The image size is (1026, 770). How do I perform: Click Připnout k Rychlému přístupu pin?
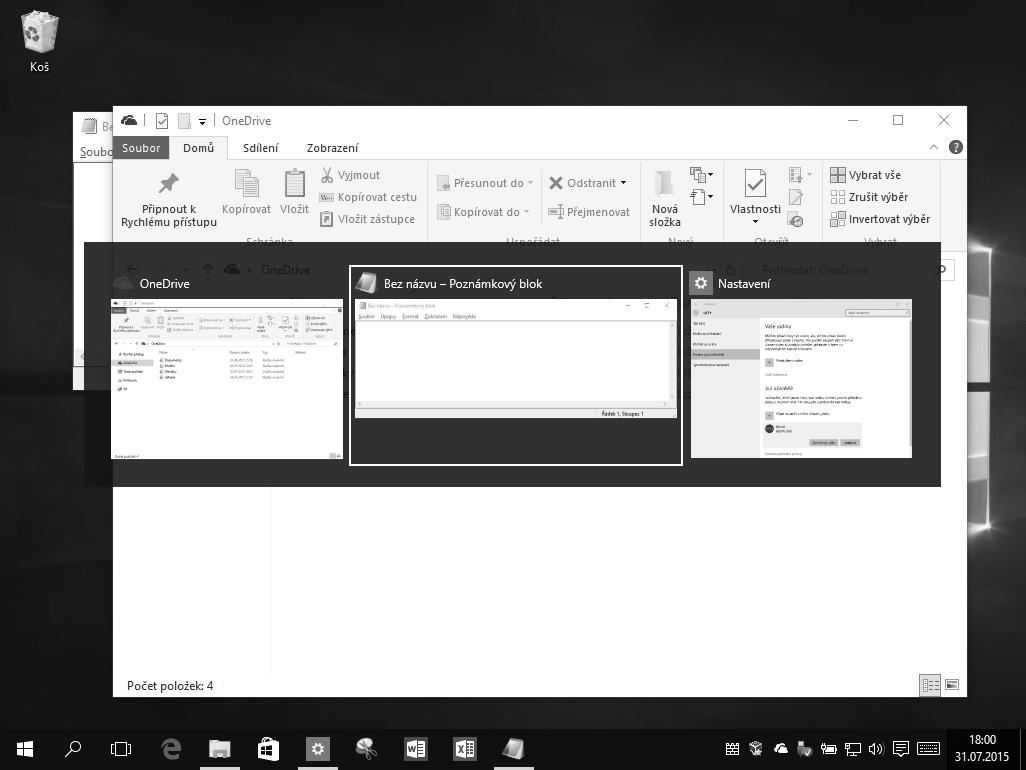[x=169, y=200]
